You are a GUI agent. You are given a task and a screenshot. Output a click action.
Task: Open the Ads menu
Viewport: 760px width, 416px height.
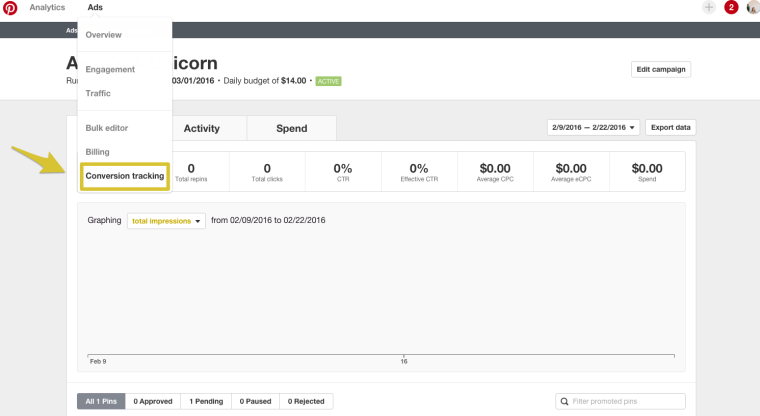click(x=95, y=8)
